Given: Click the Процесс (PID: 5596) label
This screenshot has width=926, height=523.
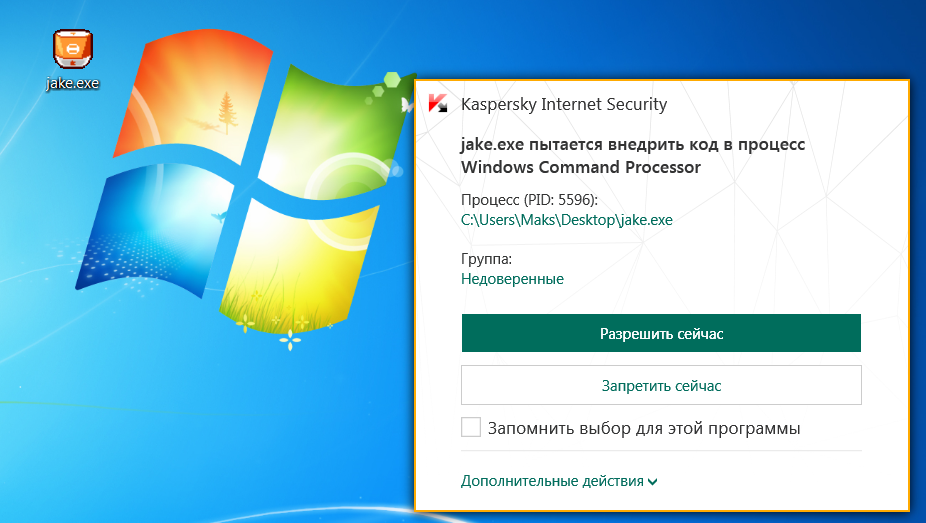Looking at the screenshot, I should click(529, 200).
